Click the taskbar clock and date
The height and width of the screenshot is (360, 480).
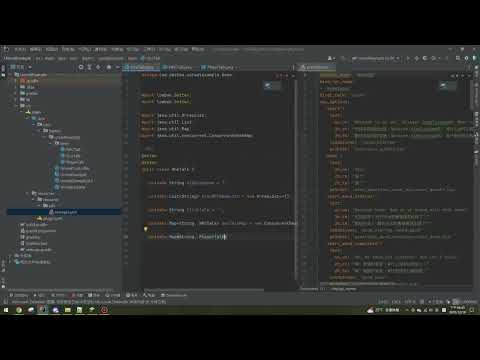(457, 310)
